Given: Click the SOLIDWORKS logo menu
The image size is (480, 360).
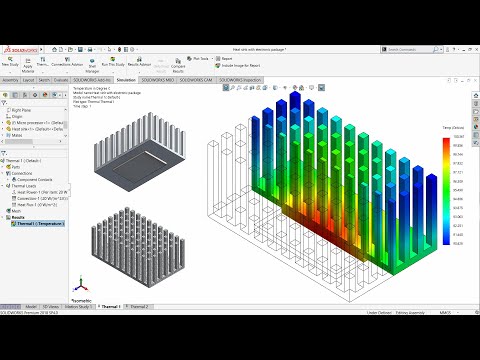Looking at the screenshot, I should pyautogui.click(x=21, y=50).
